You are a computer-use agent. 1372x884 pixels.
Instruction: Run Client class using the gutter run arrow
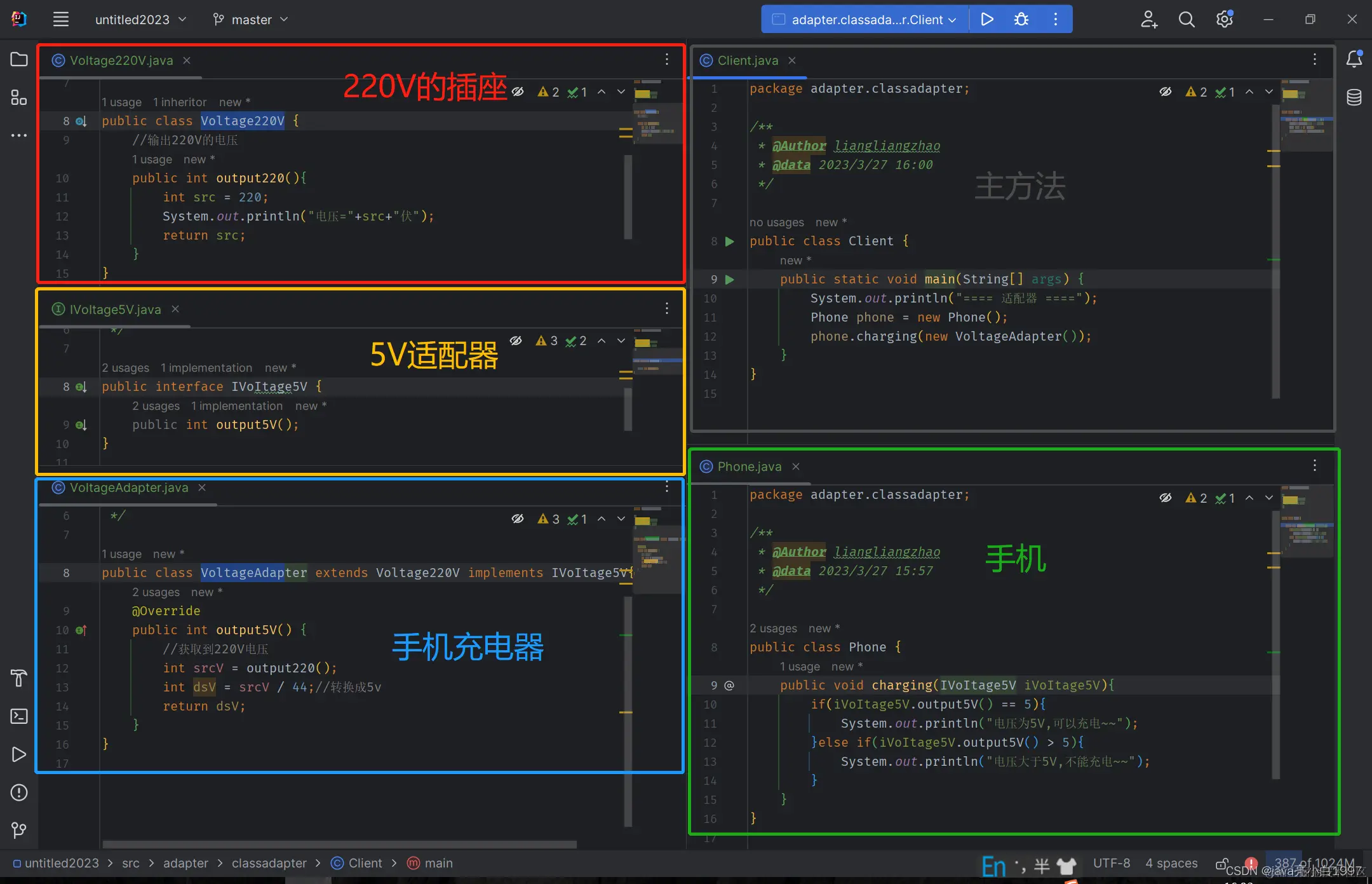[x=729, y=241]
